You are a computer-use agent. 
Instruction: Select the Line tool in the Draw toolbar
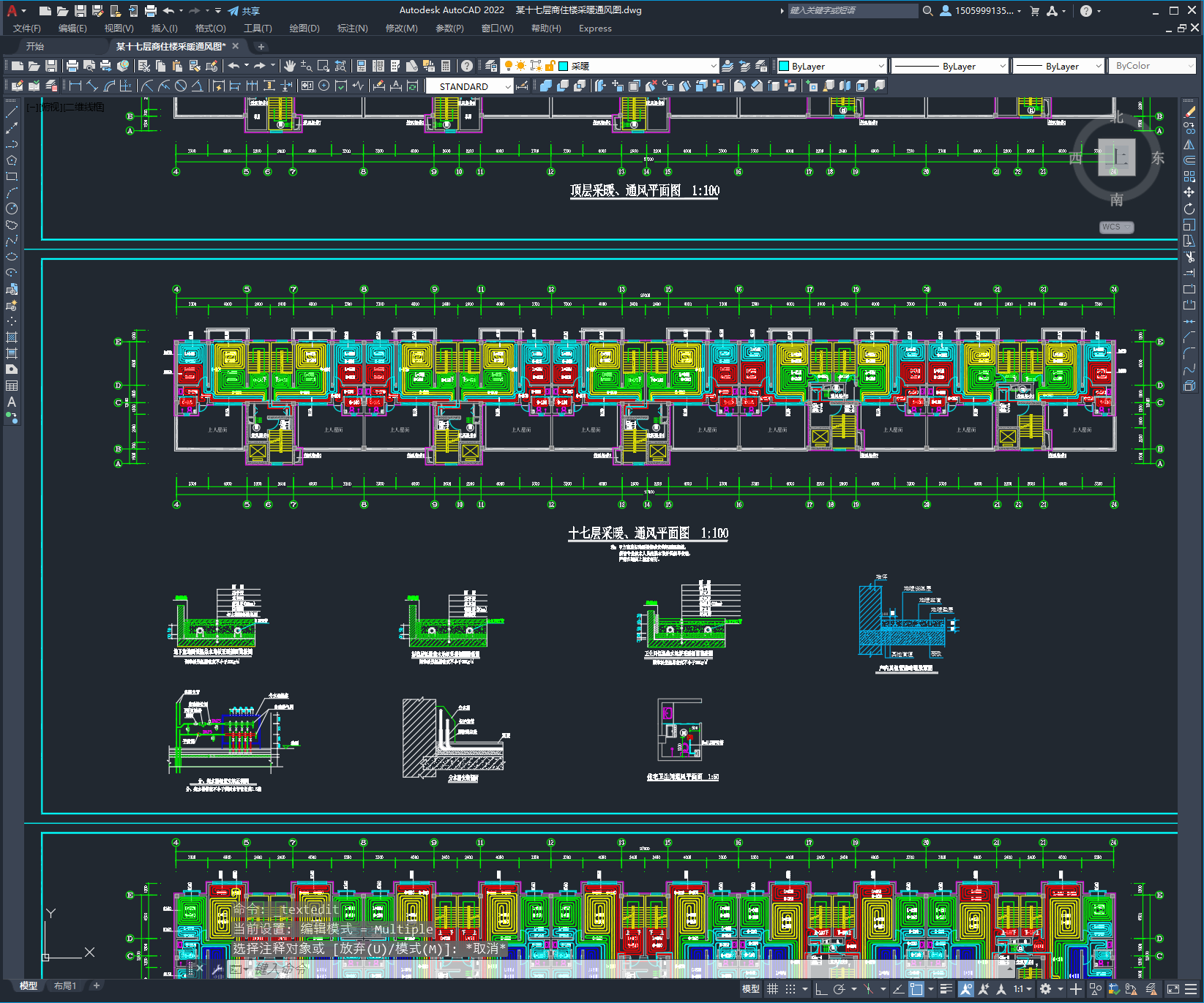click(x=12, y=112)
